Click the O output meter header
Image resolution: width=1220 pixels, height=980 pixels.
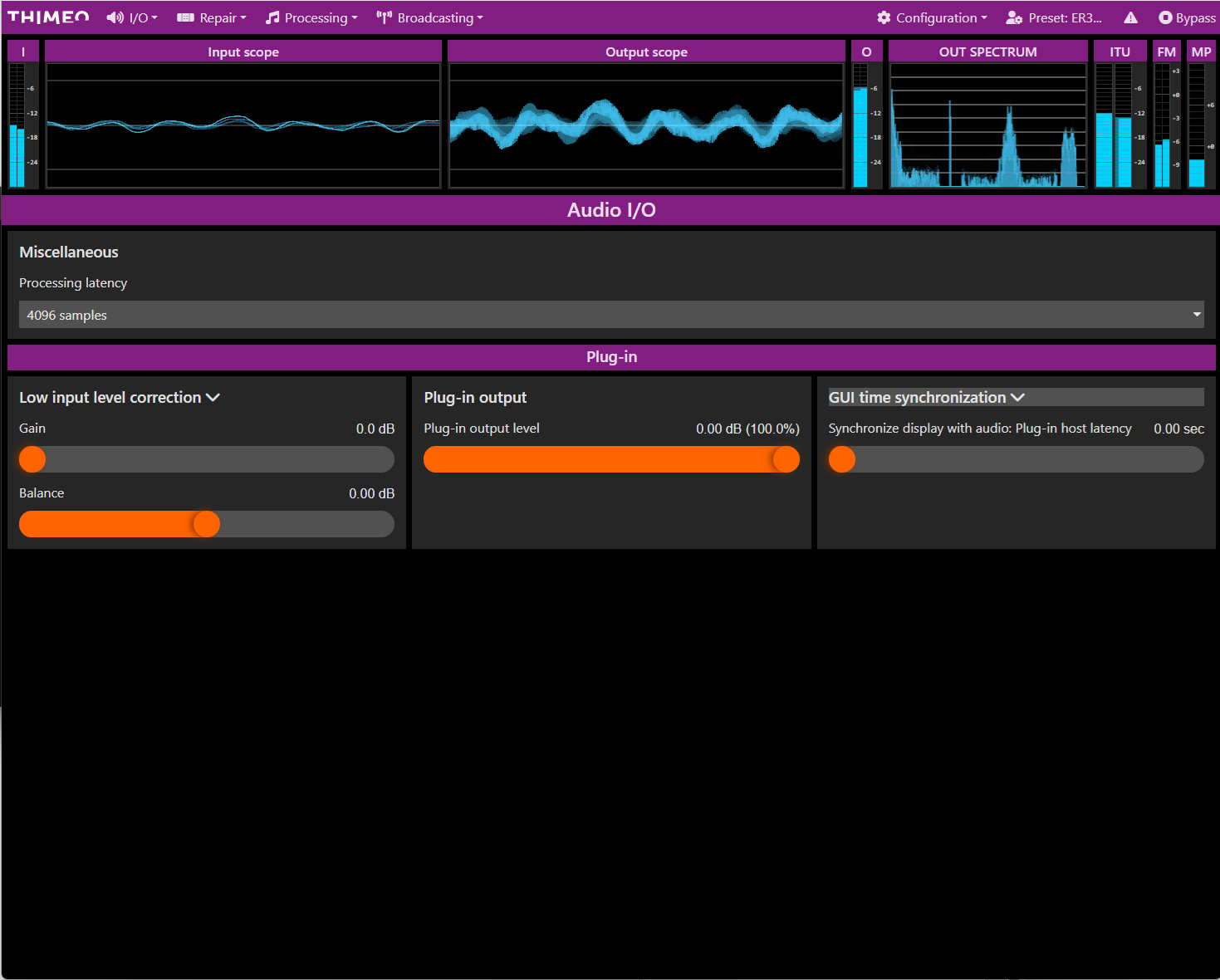click(866, 51)
